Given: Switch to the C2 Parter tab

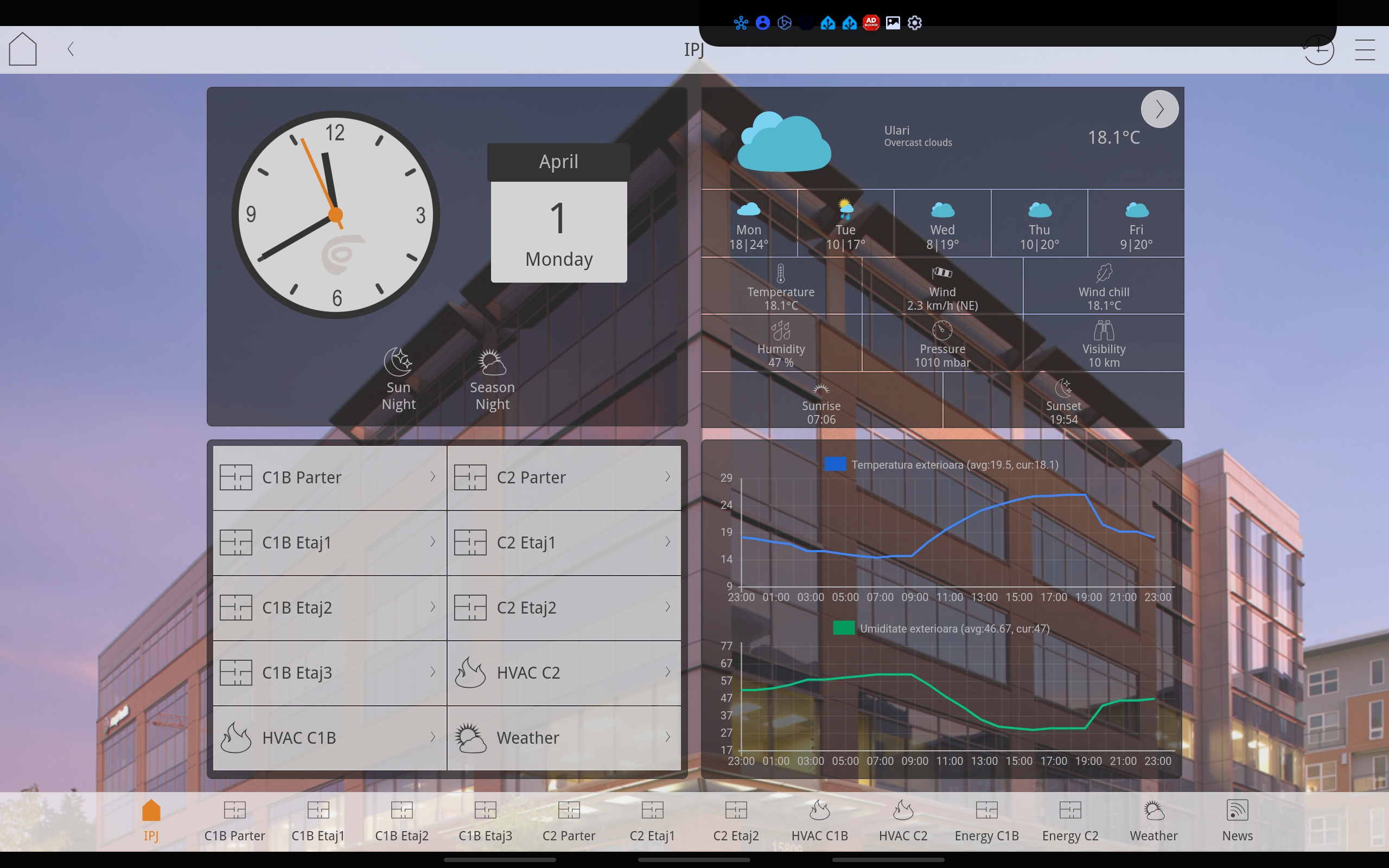Looking at the screenshot, I should pos(568,820).
